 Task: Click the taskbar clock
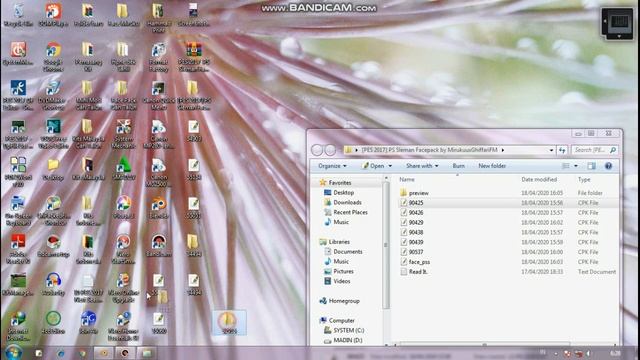pos(616,353)
